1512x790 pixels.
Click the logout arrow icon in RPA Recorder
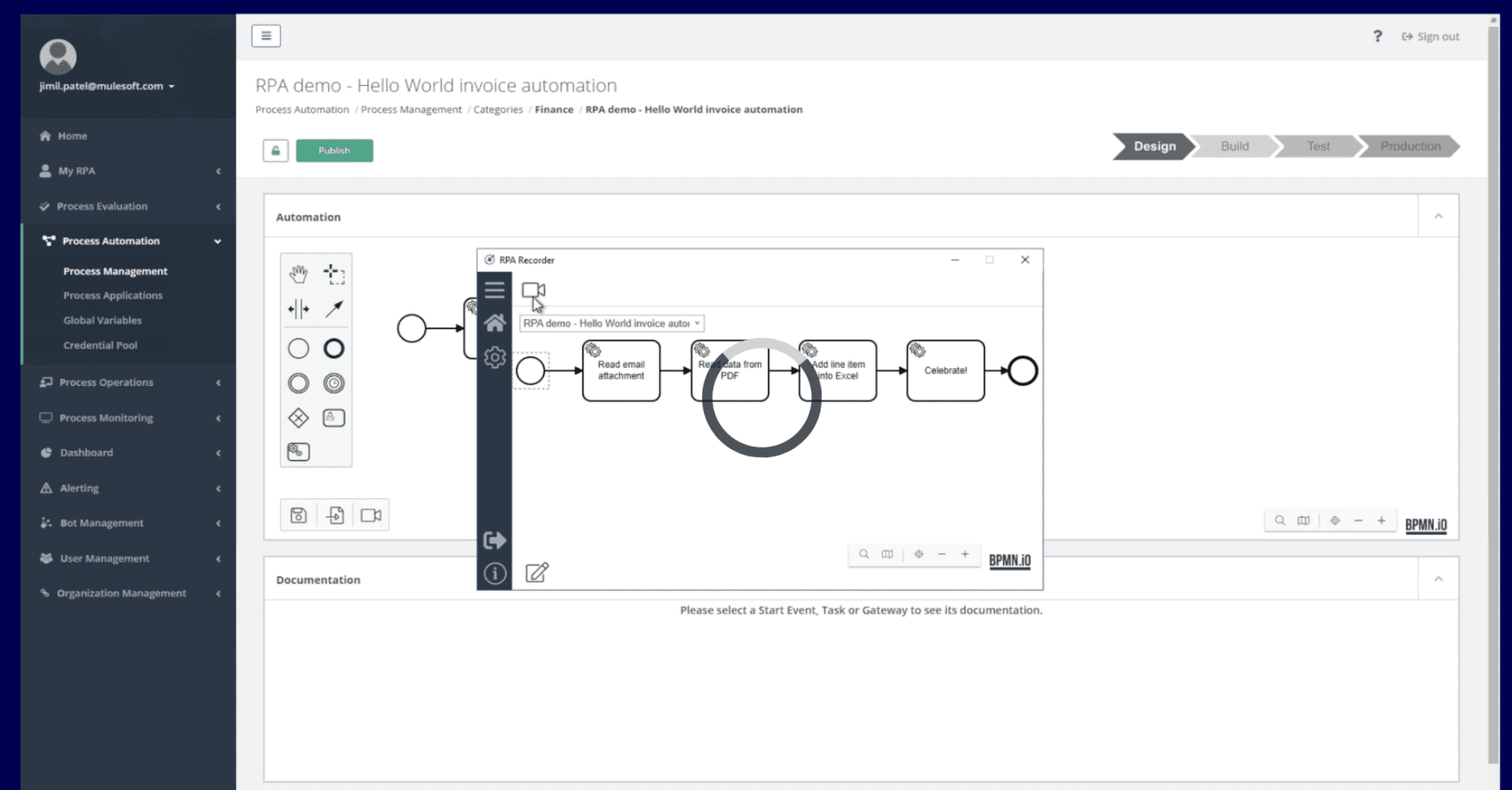495,540
